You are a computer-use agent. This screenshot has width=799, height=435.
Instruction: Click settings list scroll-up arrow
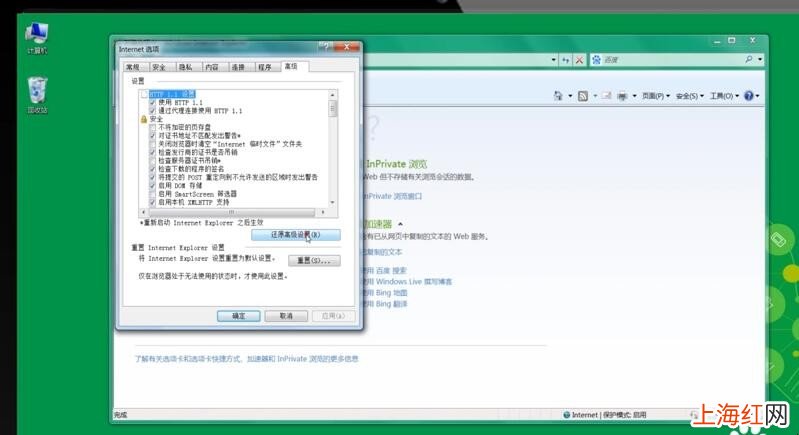(333, 95)
